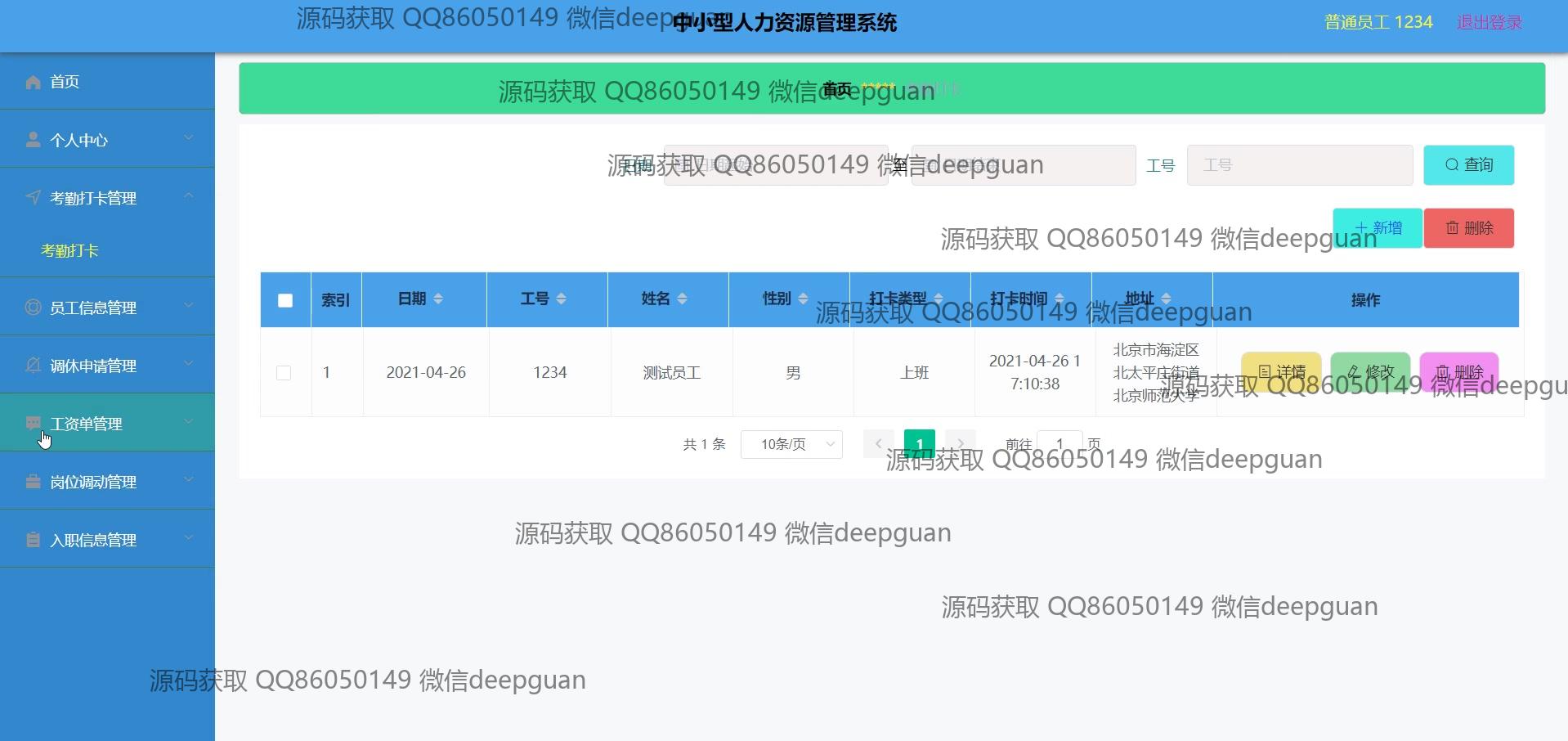Click the home icon in the sidebar
The height and width of the screenshot is (741, 1568).
point(33,82)
